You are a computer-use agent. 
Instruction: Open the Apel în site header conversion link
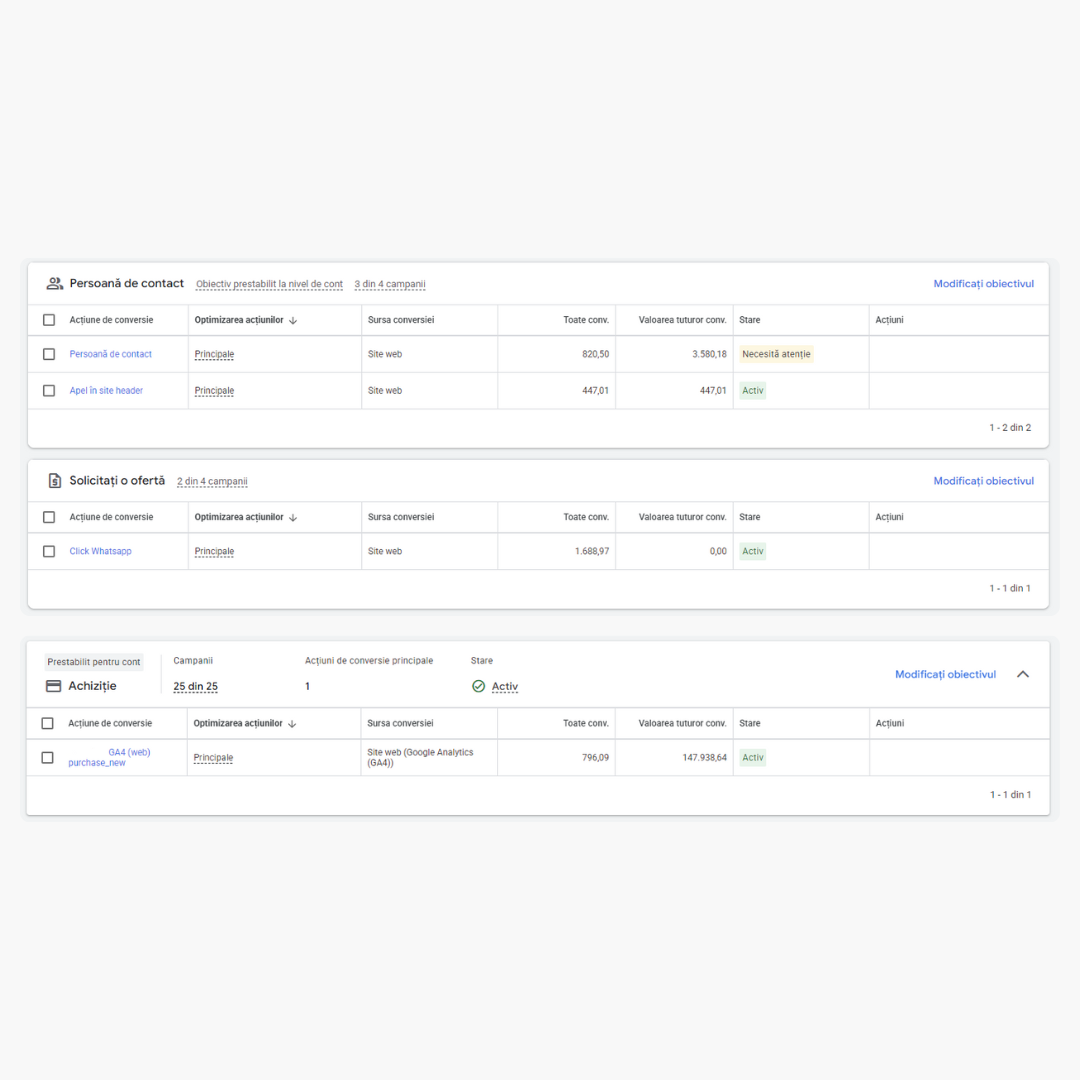(x=106, y=391)
